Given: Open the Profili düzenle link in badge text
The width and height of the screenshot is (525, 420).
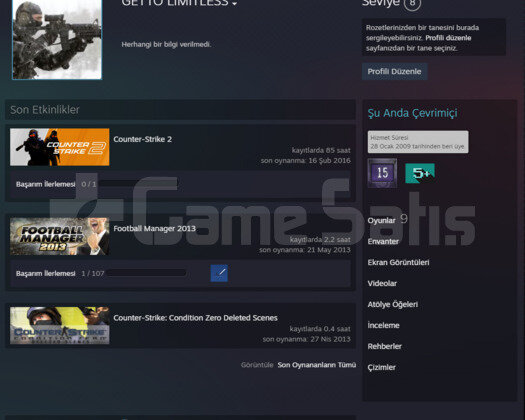Looking at the screenshot, I should point(448,38).
